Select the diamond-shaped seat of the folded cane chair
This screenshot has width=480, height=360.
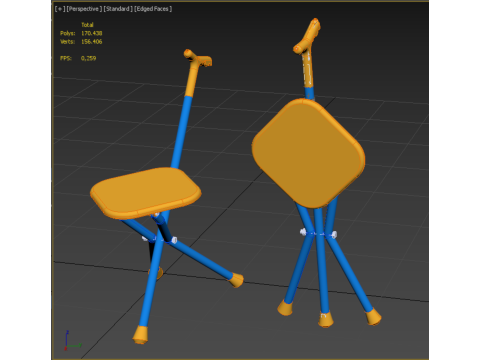(x=308, y=153)
